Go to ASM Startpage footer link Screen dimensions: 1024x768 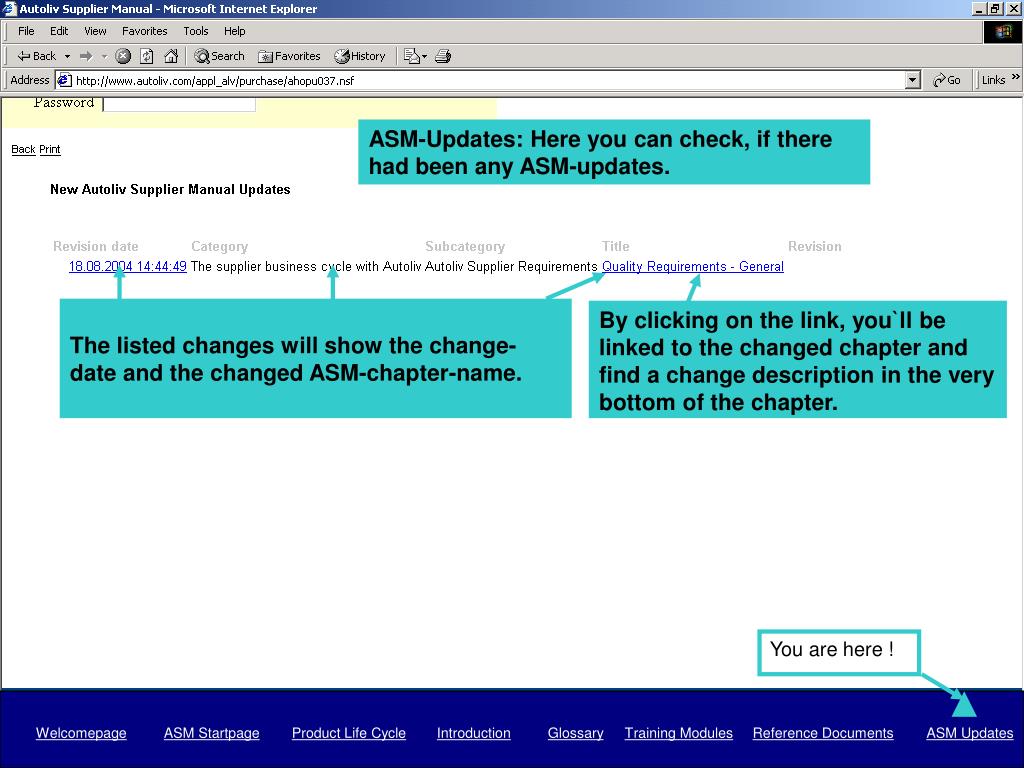click(x=212, y=733)
